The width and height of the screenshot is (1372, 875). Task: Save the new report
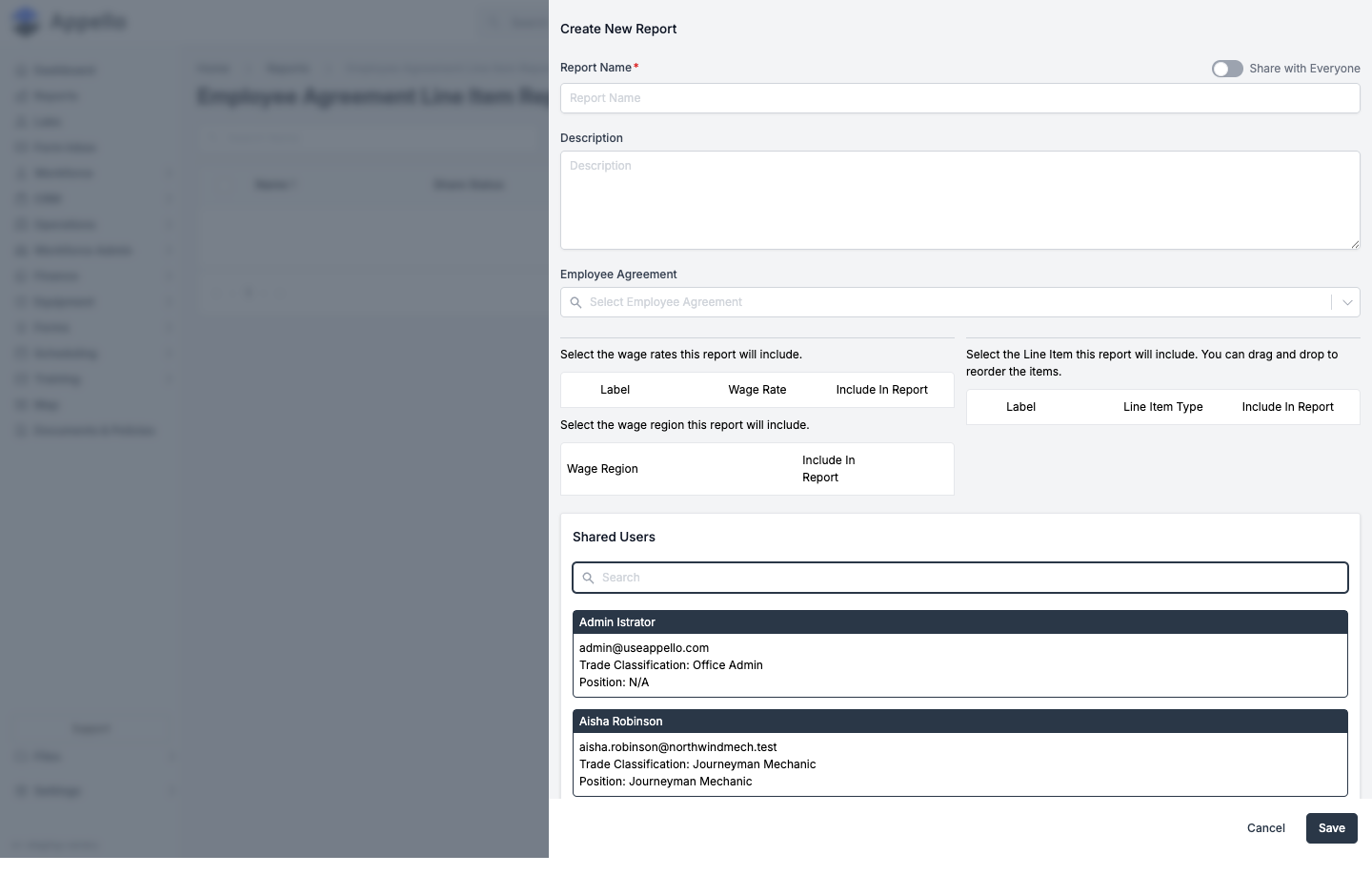point(1331,828)
